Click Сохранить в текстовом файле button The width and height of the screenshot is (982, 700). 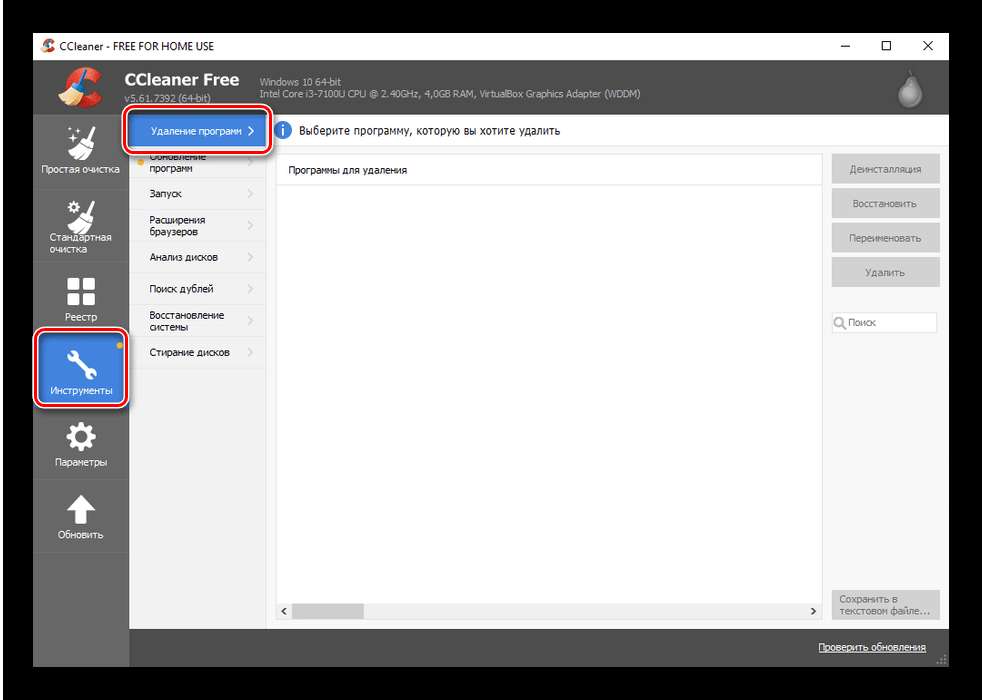pyautogui.click(x=886, y=605)
